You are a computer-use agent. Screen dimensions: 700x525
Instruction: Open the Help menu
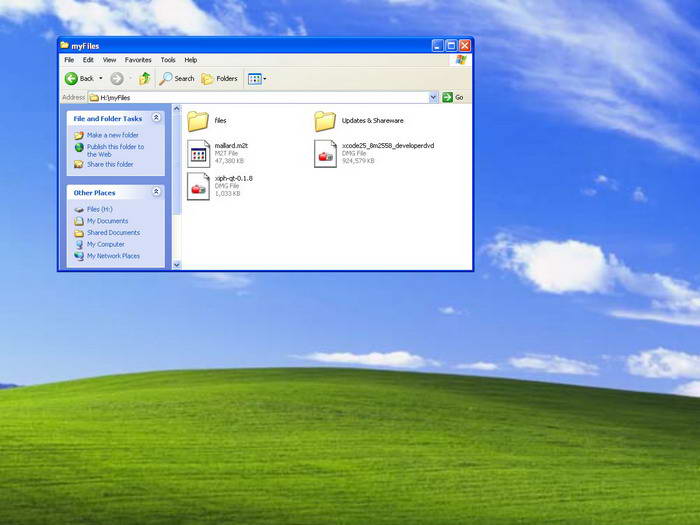click(x=191, y=60)
